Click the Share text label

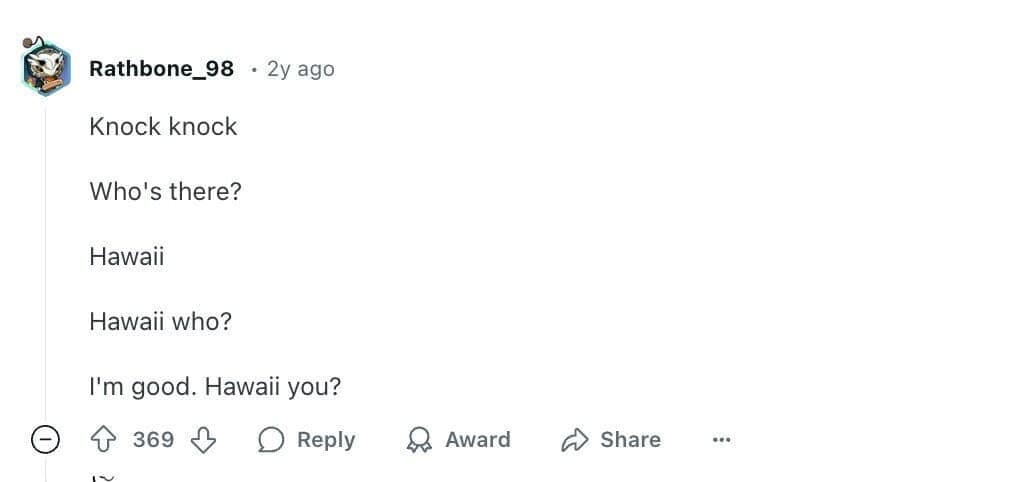point(630,440)
